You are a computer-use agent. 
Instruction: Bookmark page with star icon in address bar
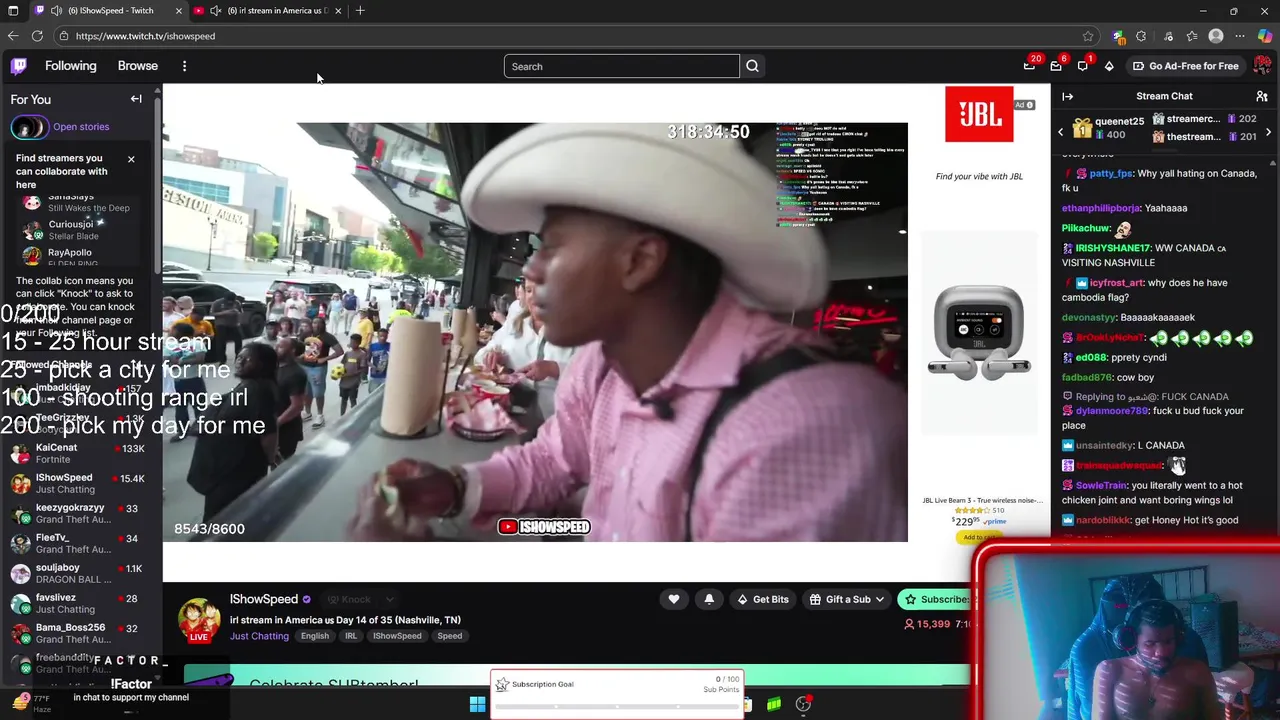click(x=1088, y=36)
